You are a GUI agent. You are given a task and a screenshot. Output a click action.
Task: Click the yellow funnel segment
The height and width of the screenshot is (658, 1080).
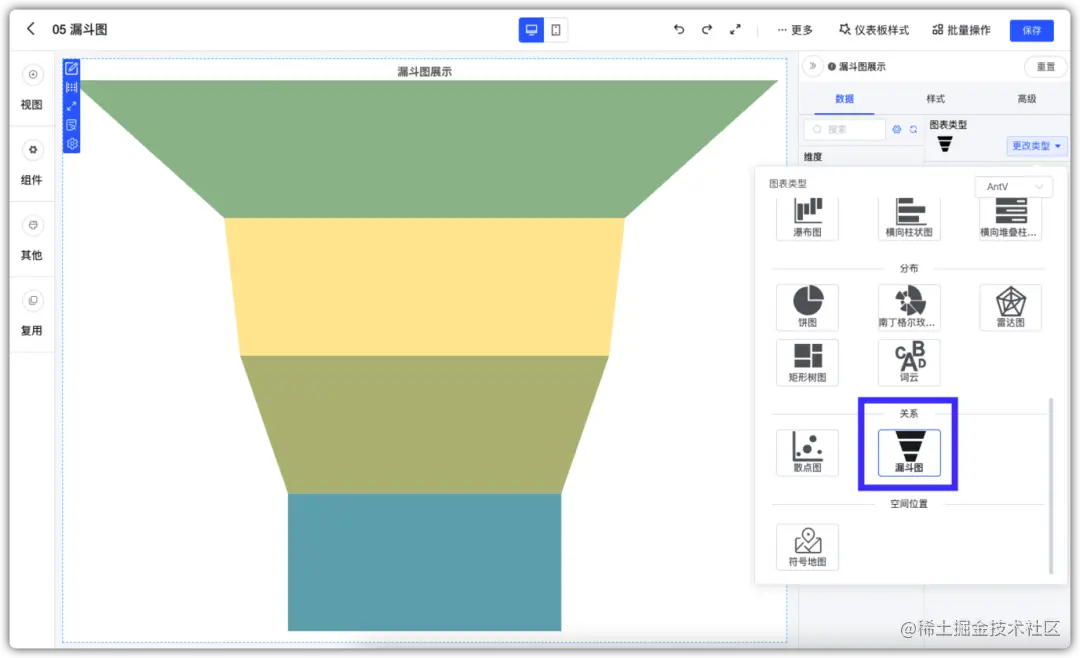[424, 287]
